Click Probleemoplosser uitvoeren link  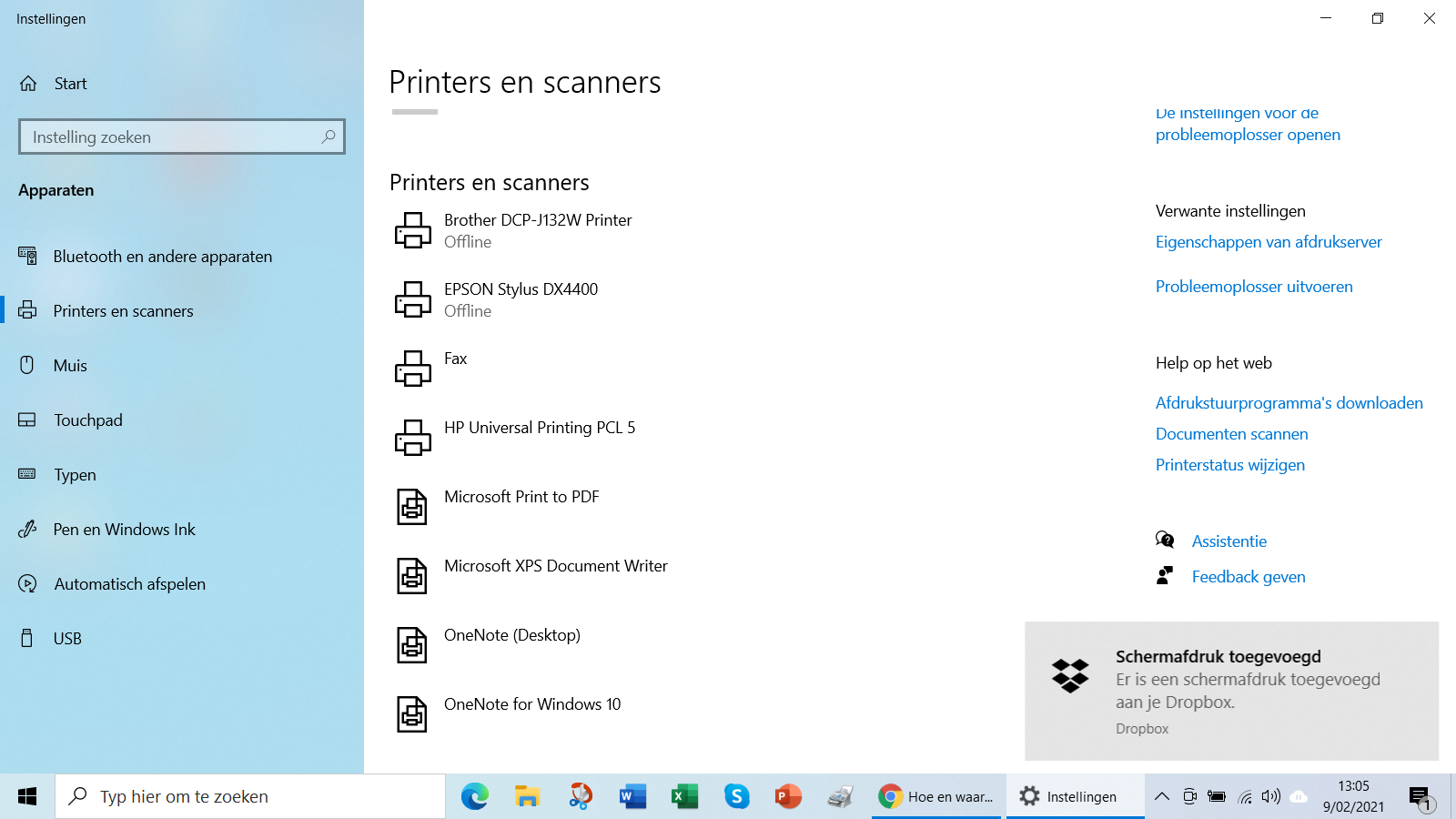coord(1254,287)
